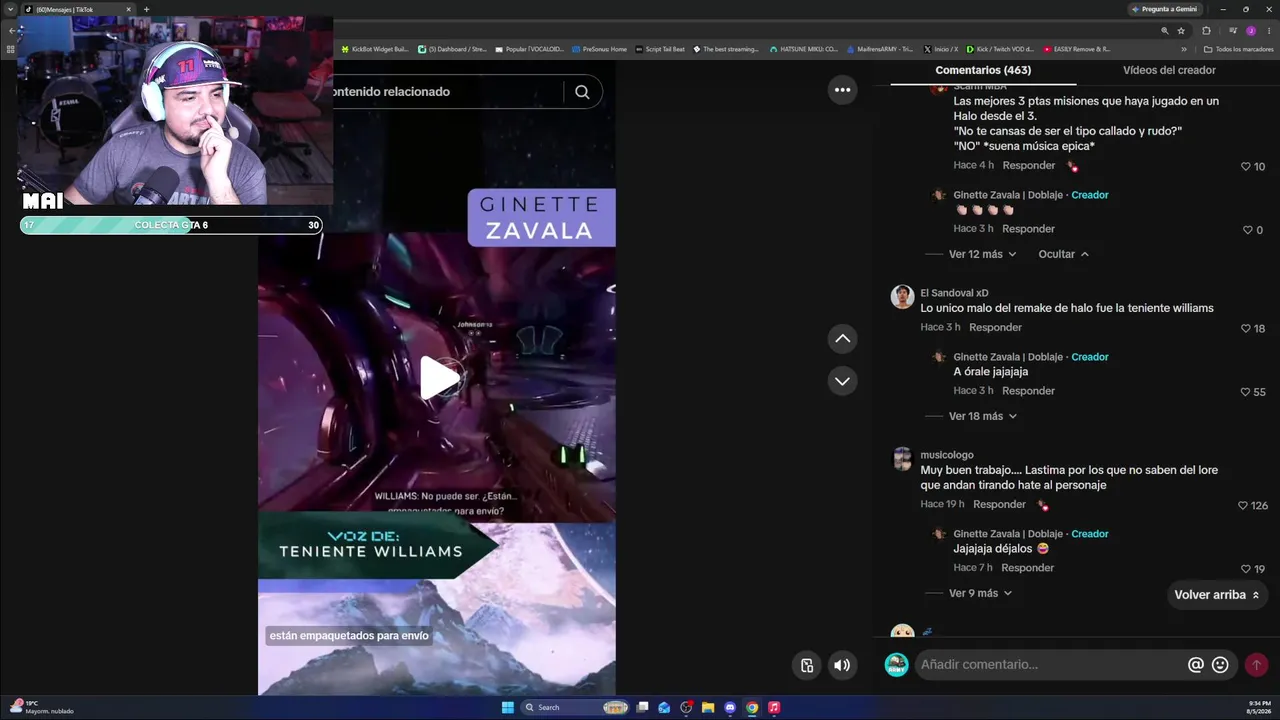
Task: Open the Windows Start menu
Action: [508, 708]
